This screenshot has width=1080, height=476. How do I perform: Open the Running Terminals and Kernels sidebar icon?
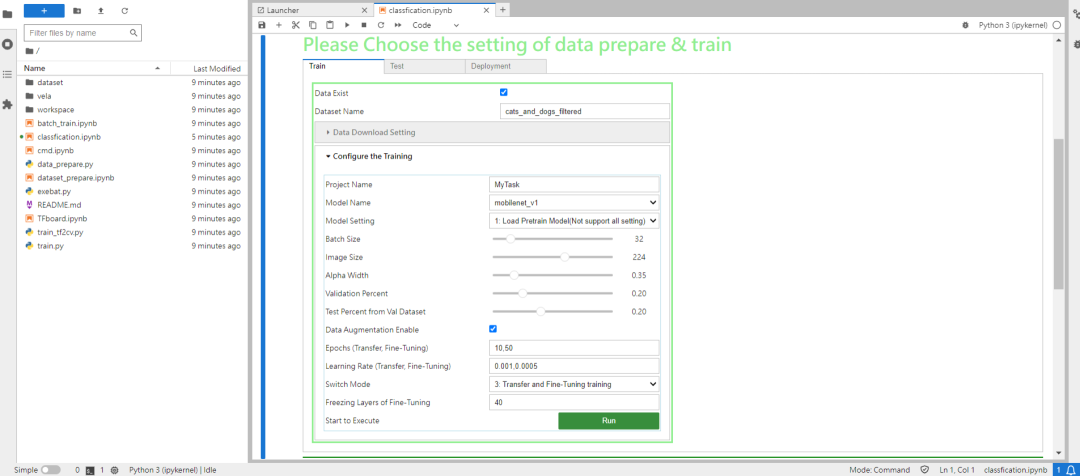pyautogui.click(x=8, y=44)
